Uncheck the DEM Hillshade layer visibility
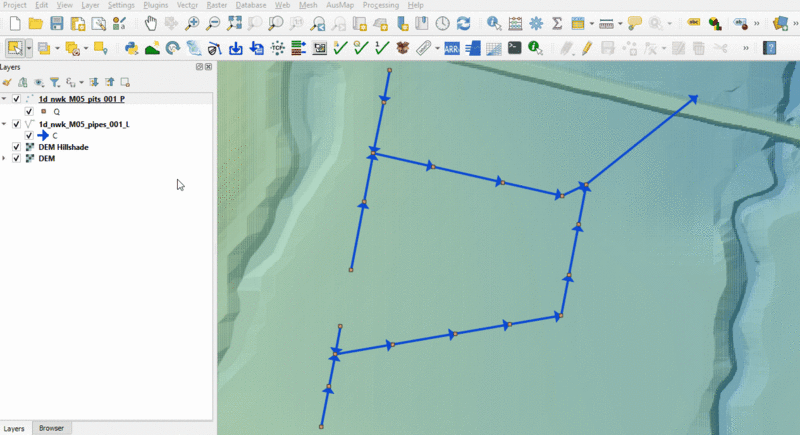Image resolution: width=800 pixels, height=435 pixels. click(16, 147)
